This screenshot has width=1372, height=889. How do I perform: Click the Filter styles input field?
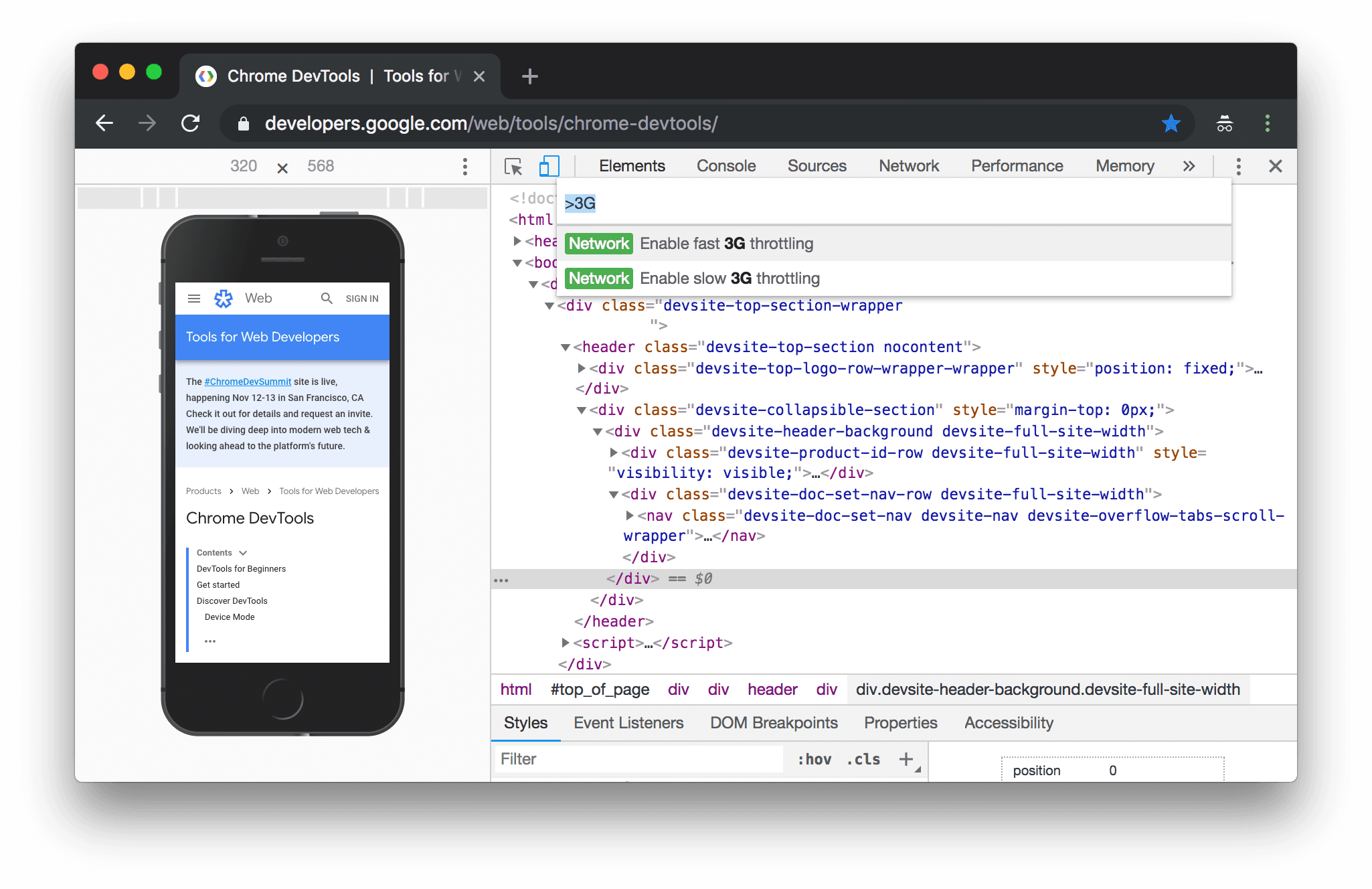point(640,759)
